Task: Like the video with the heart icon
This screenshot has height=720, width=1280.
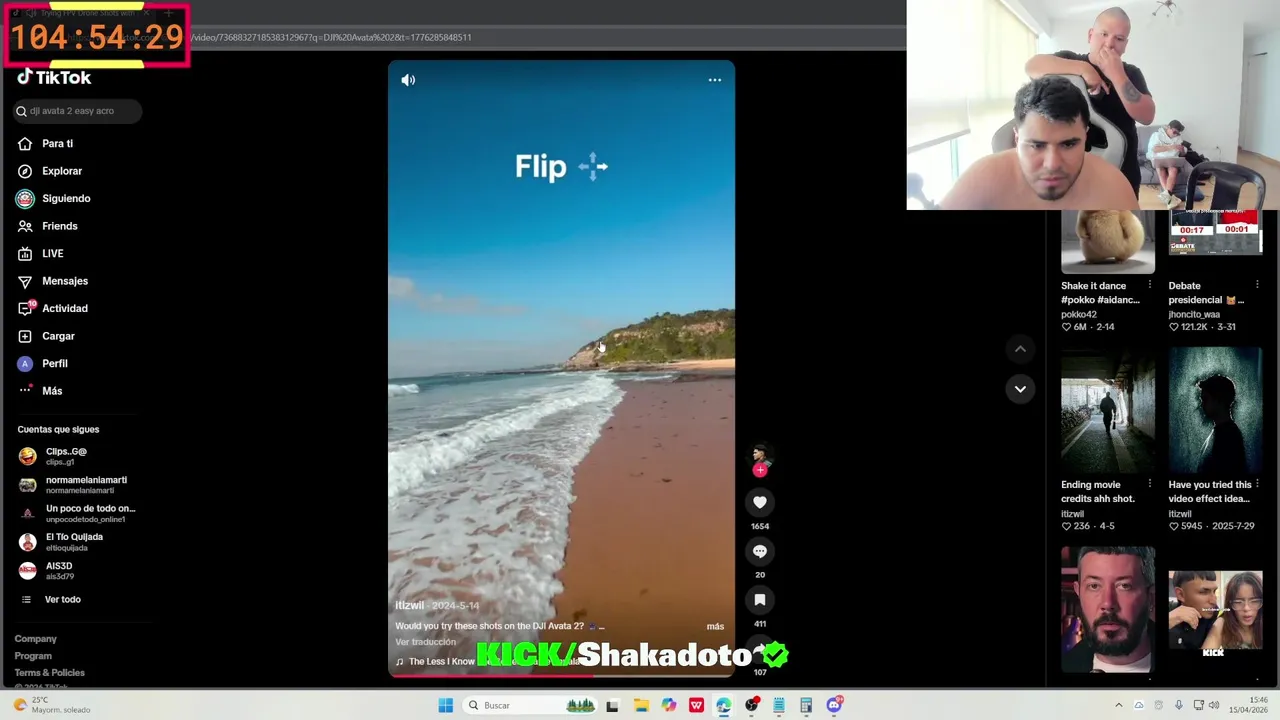Action: pyautogui.click(x=760, y=502)
